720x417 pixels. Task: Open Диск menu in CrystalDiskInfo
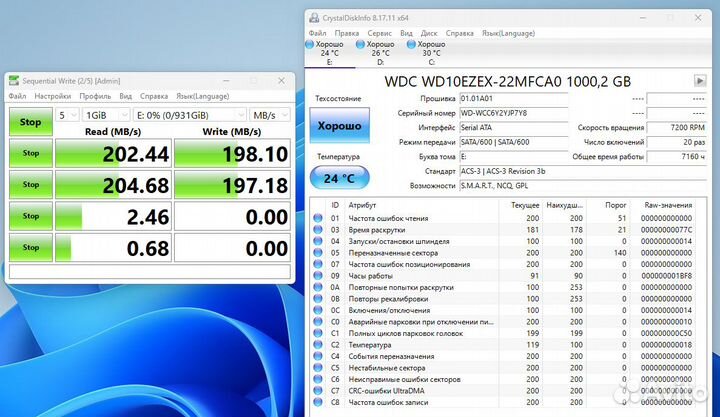[x=429, y=33]
